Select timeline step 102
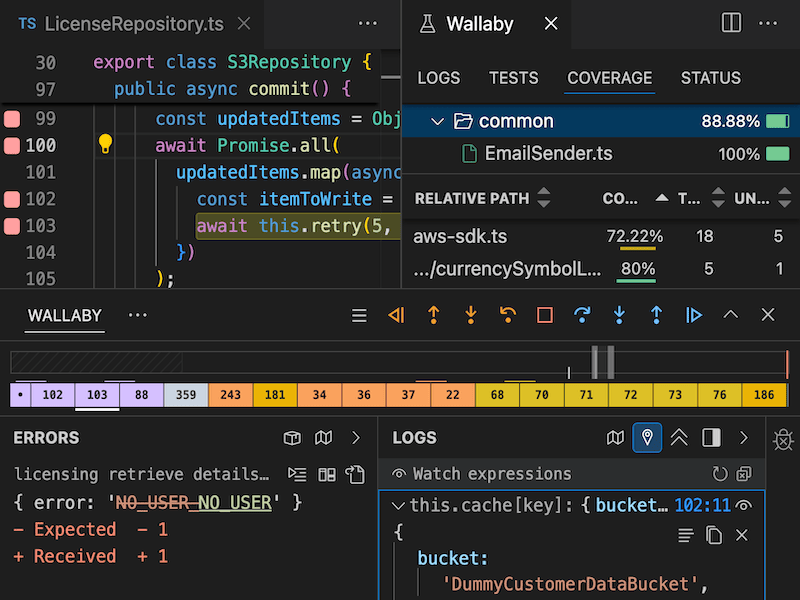Viewport: 800px width, 600px height. (x=53, y=395)
